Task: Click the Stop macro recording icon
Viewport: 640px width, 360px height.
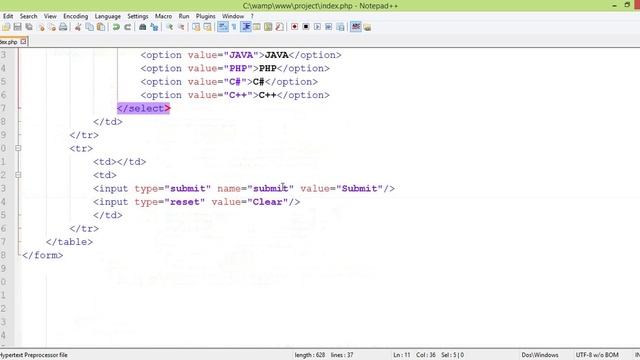Action: (306, 27)
